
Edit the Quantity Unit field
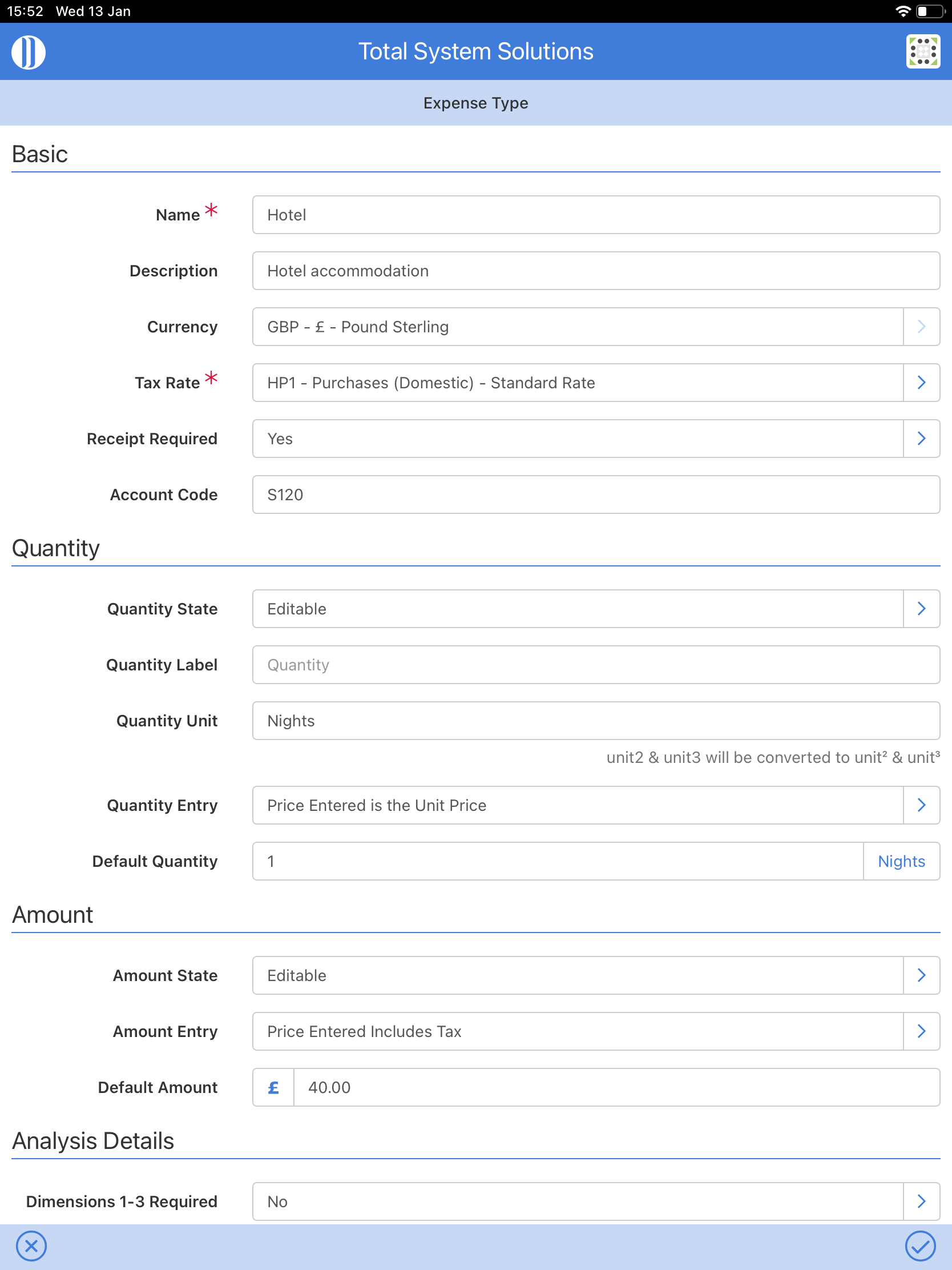coord(596,721)
